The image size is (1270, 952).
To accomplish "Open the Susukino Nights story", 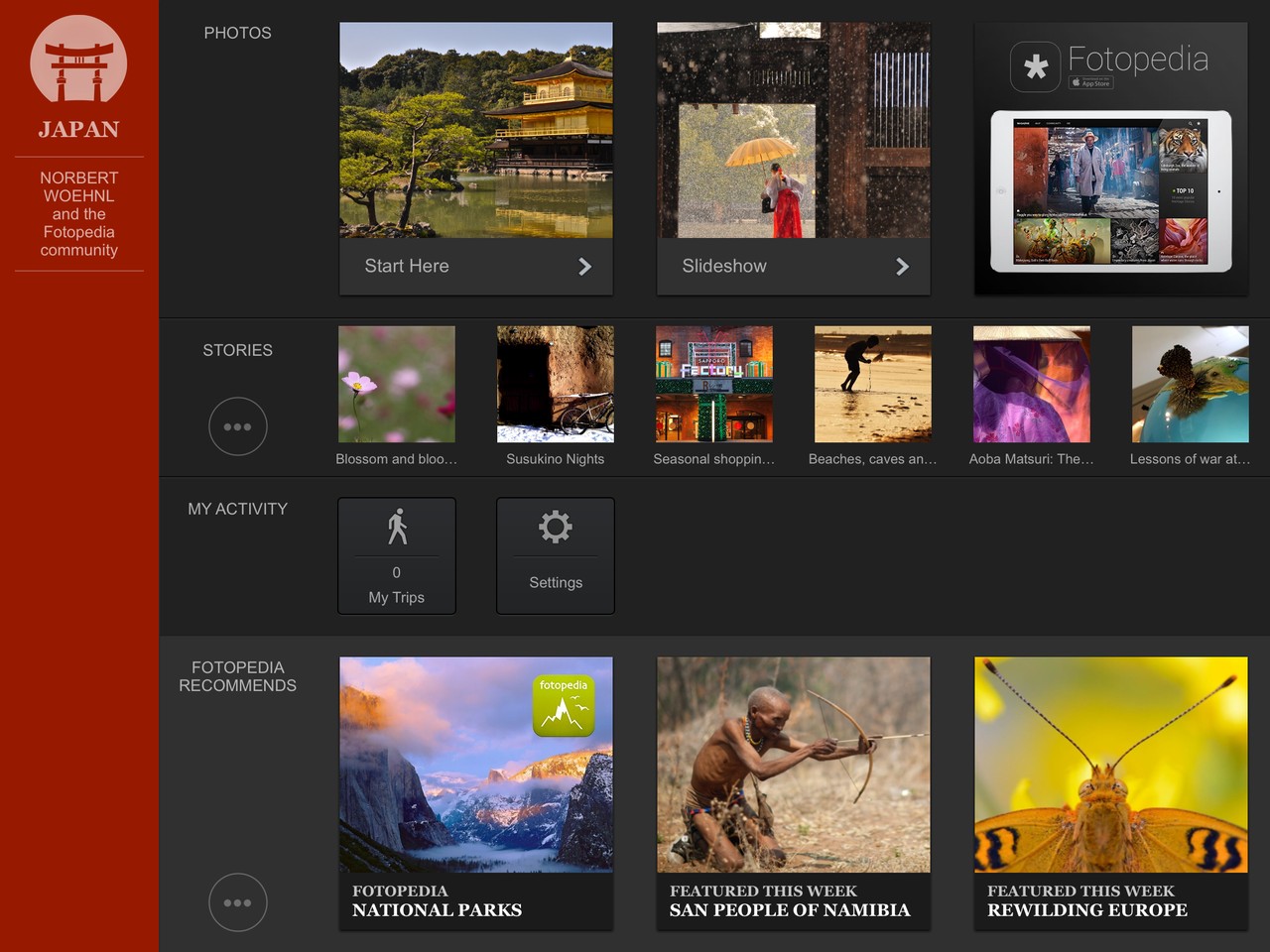I will pos(556,384).
